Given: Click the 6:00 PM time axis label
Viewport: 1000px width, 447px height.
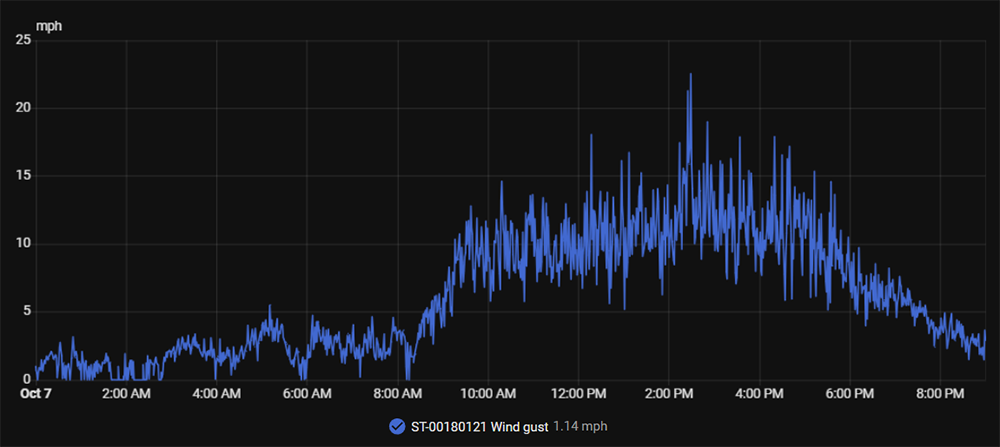Looking at the screenshot, I should point(849,395).
